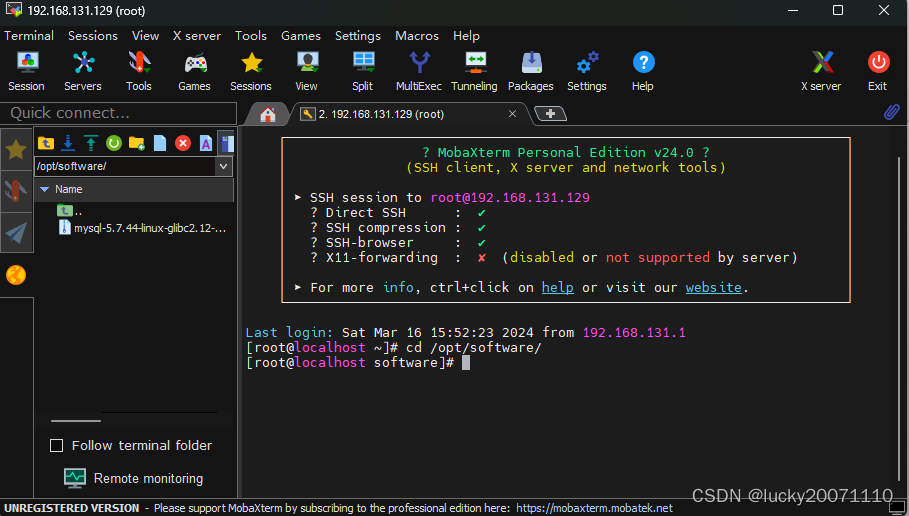Click the root@192.168.131.129 session text

pyautogui.click(x=510, y=198)
